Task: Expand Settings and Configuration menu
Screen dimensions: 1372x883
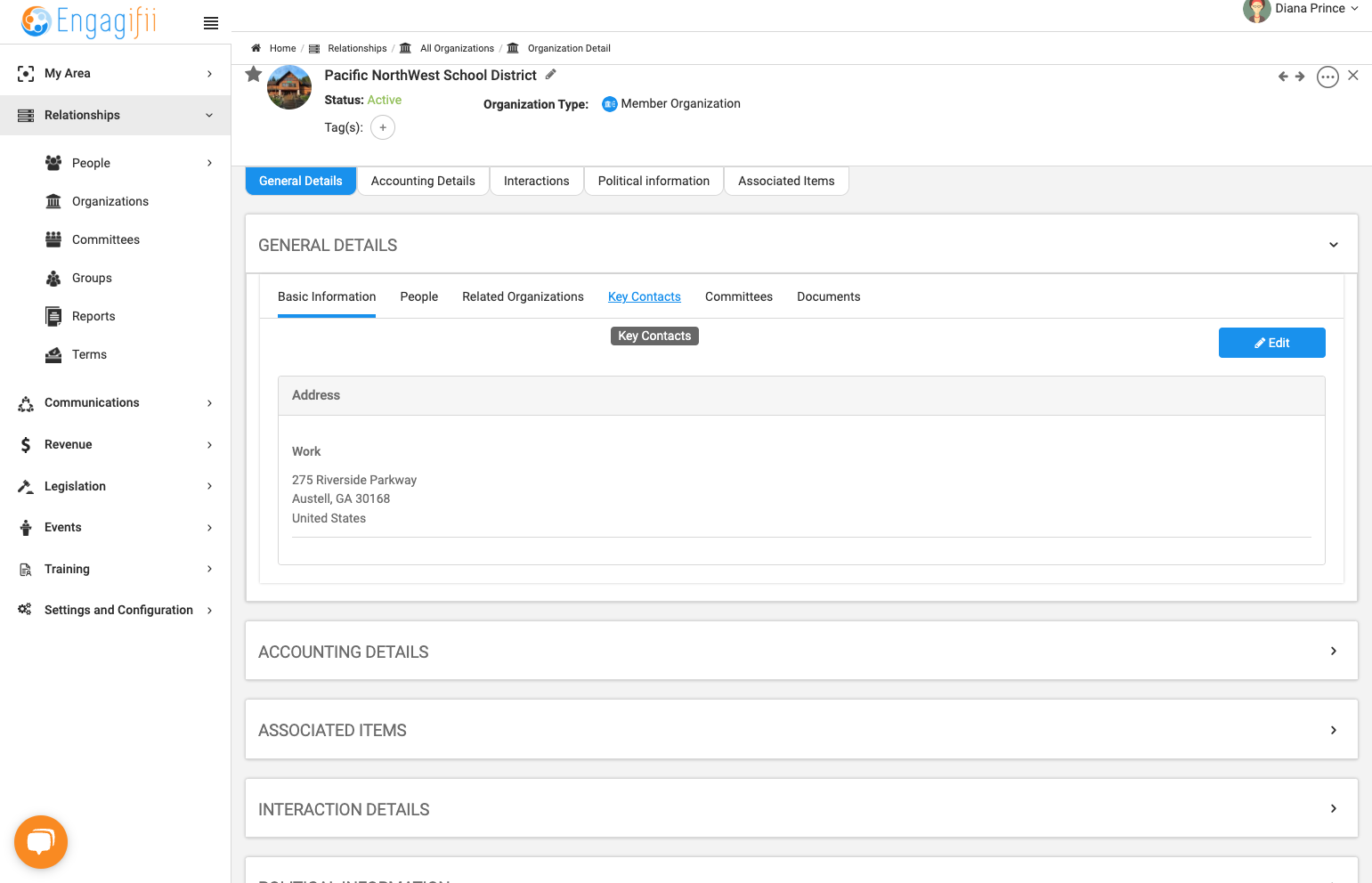Action: 116,610
